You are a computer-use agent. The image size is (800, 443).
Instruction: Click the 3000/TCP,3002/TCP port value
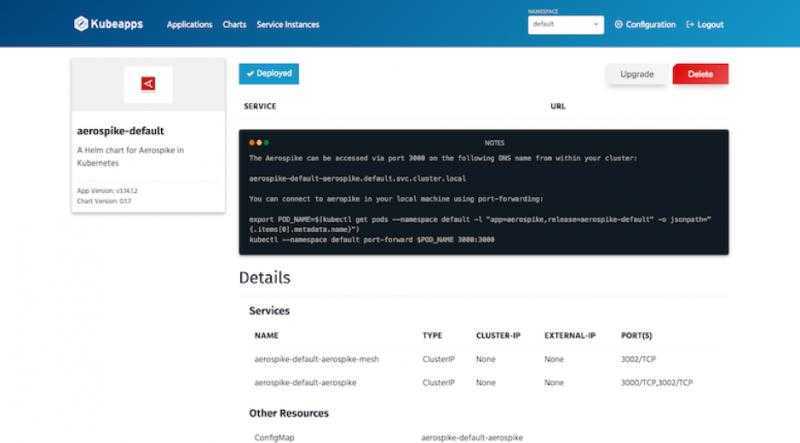(x=657, y=382)
